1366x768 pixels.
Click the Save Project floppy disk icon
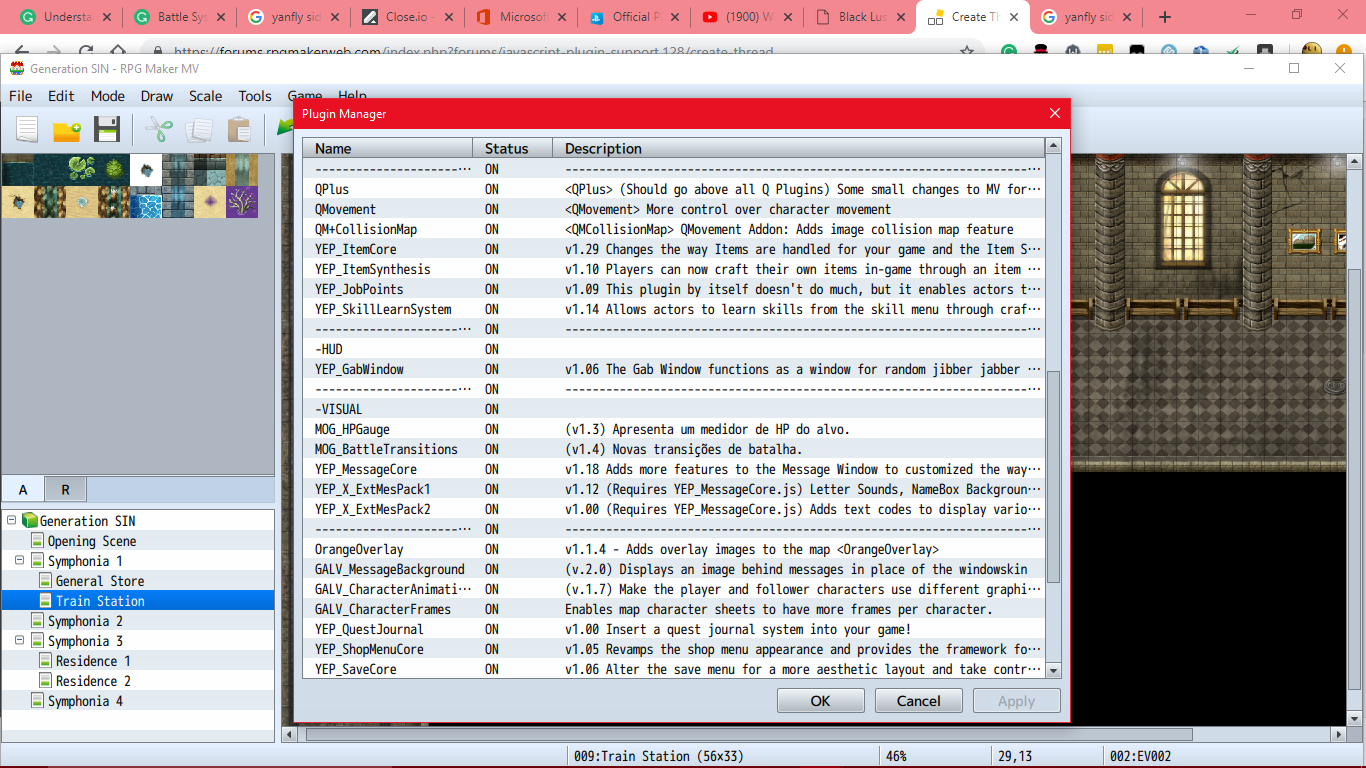[x=107, y=129]
